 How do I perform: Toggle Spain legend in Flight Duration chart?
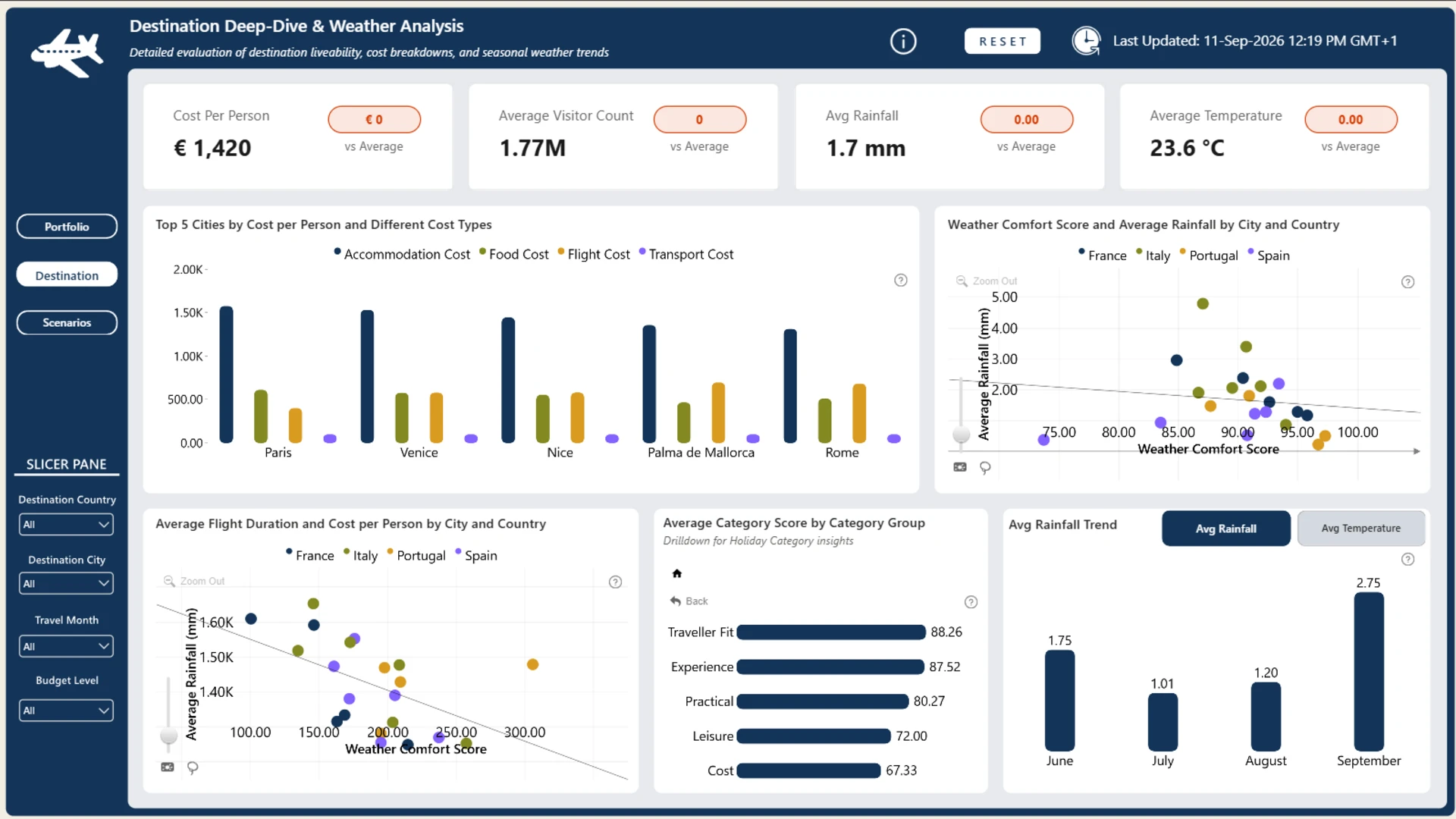(476, 556)
